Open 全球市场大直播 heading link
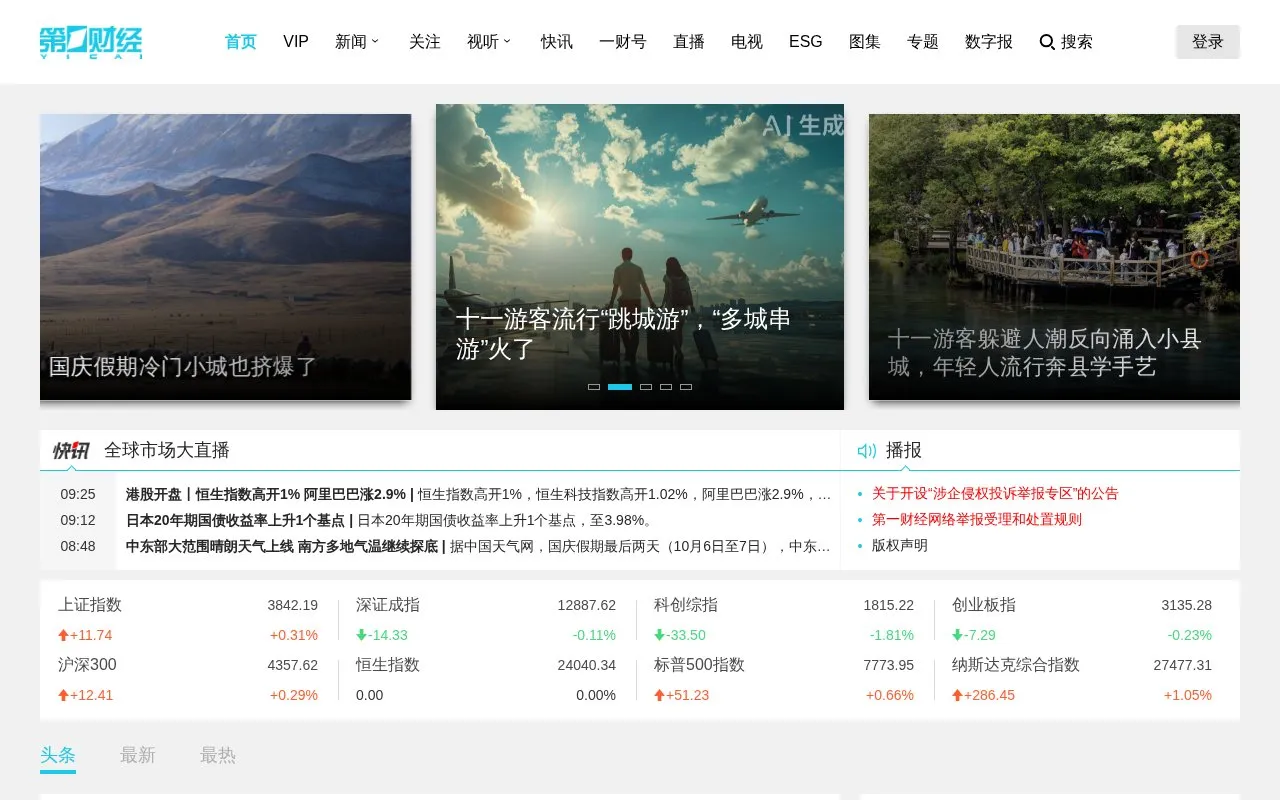1280x800 pixels. pos(167,450)
